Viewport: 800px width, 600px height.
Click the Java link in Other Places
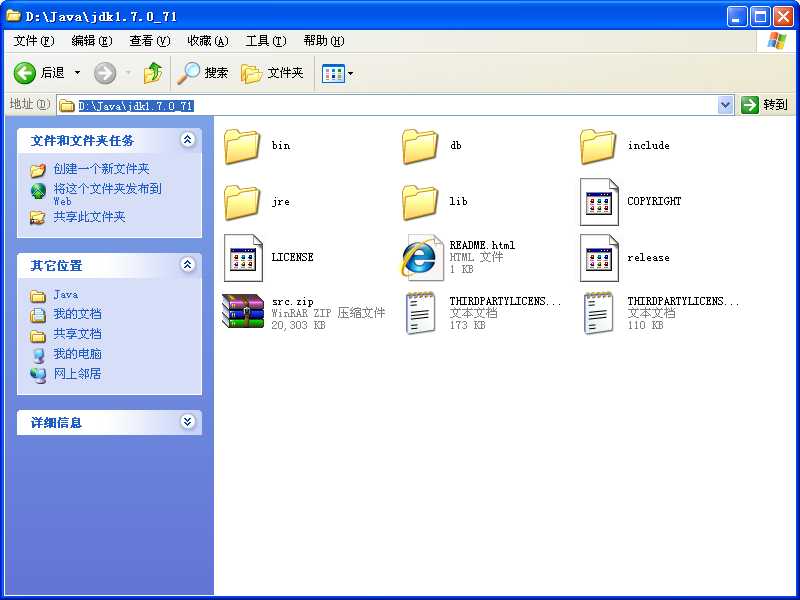66,295
